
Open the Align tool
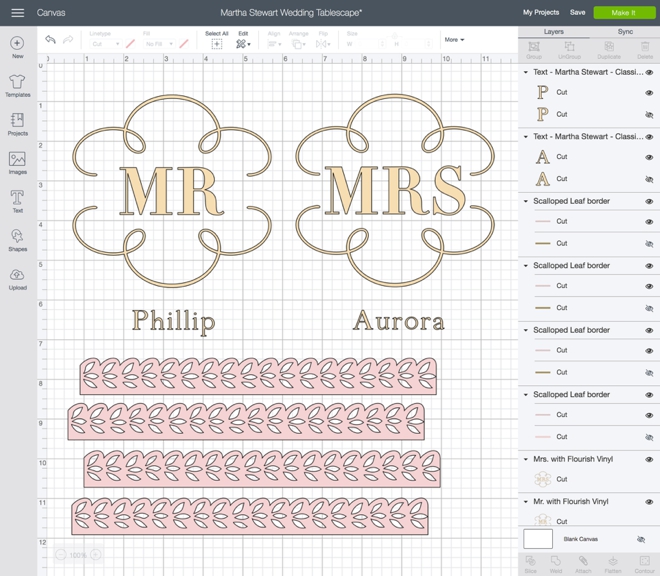coord(274,44)
